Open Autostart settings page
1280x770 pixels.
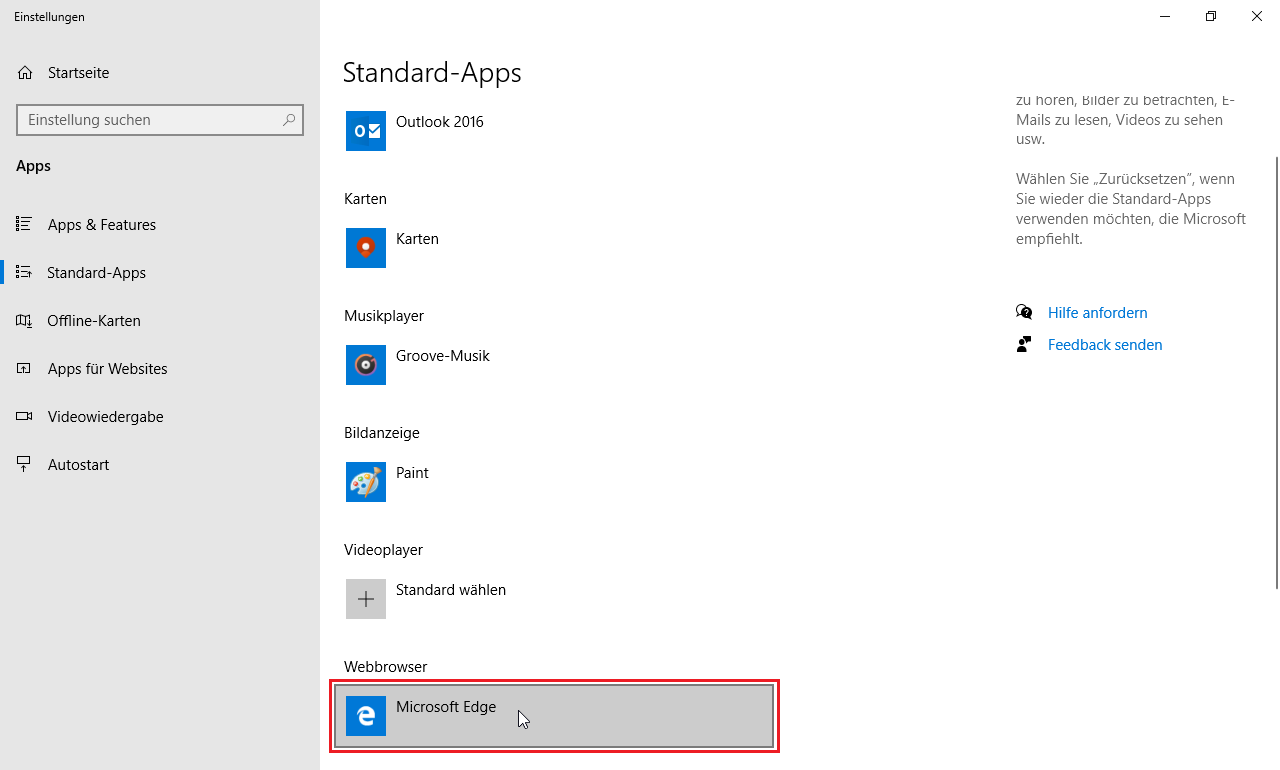pyautogui.click(x=78, y=465)
